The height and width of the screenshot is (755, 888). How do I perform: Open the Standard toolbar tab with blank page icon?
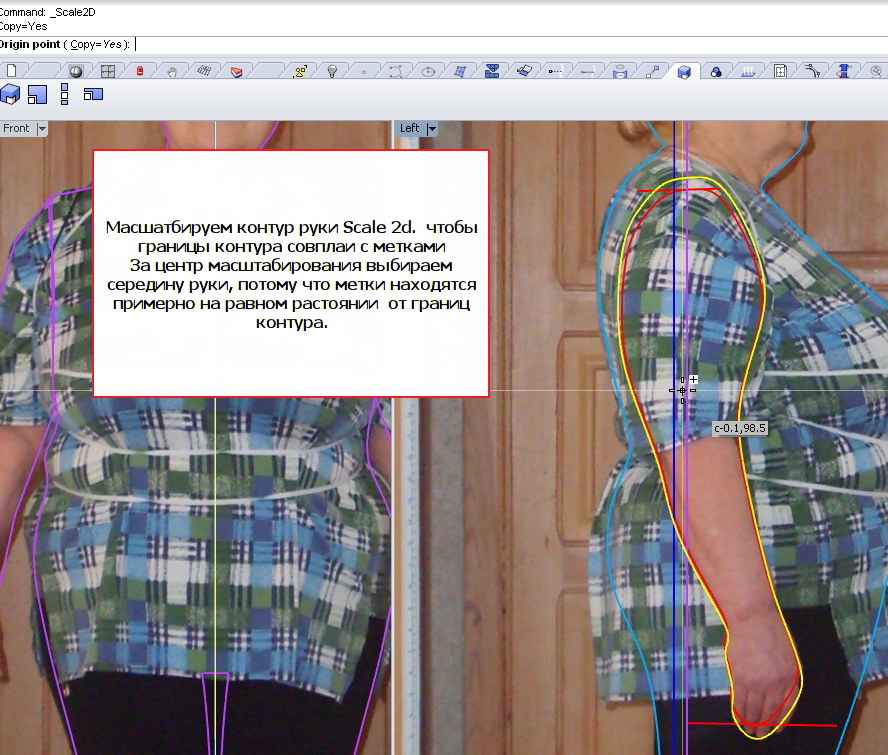point(11,71)
